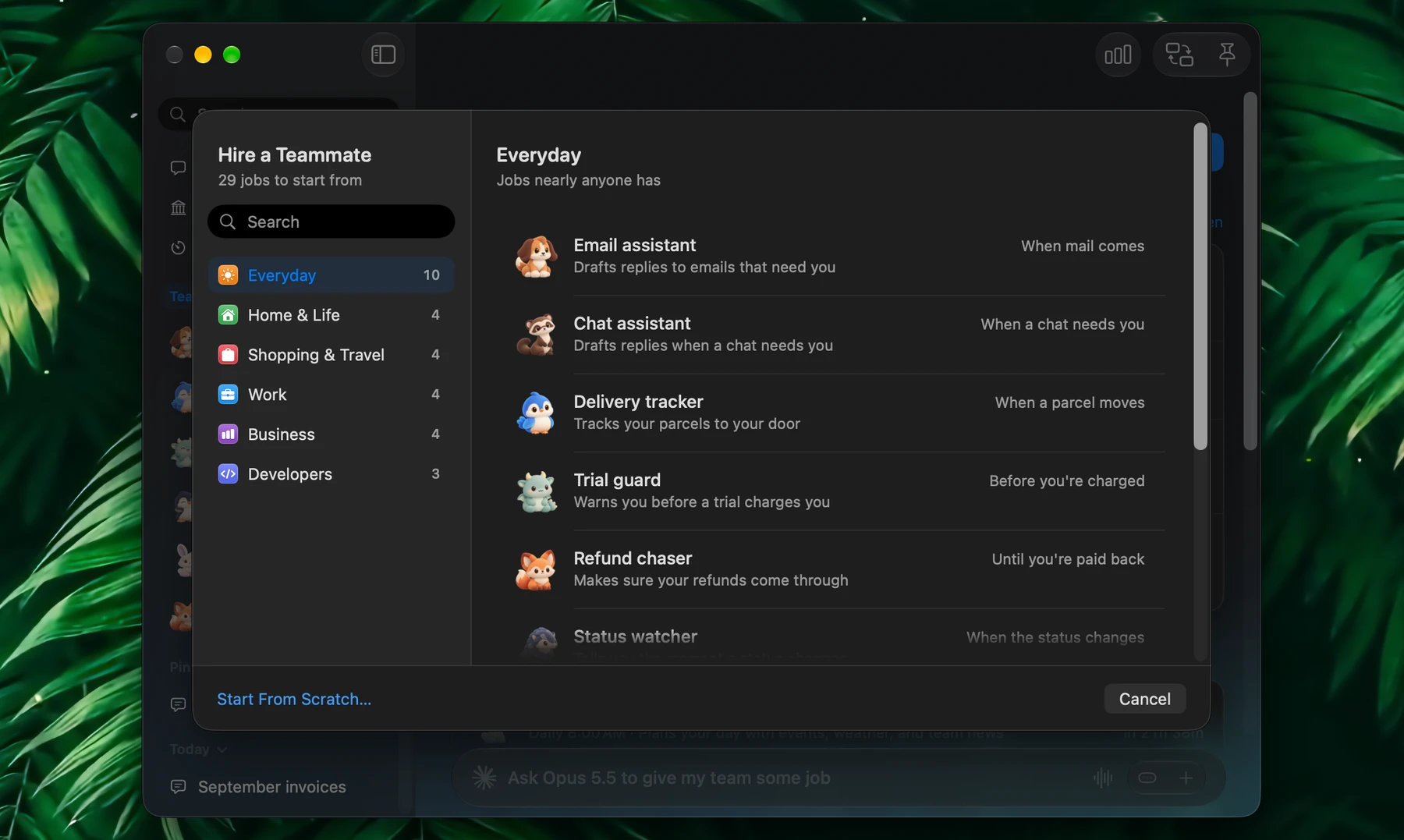Click the Delivery tracker penguin avatar
1404x840 pixels.
tap(536, 413)
